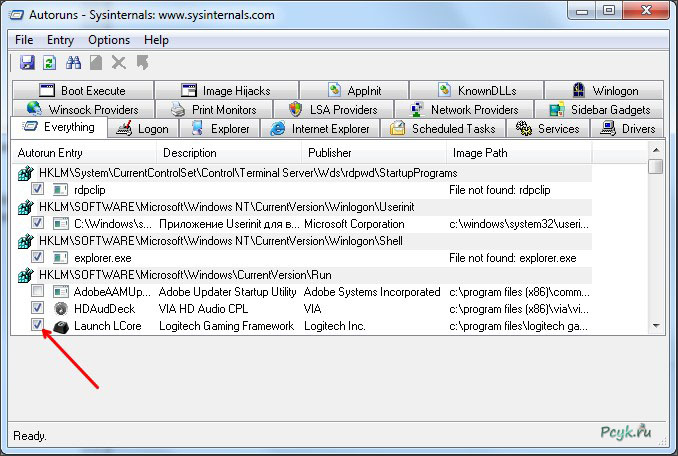Viewport: 678px width, 456px height.
Task: Click registry icon beside CurrentVersion\Run key
Action: pos(26,275)
